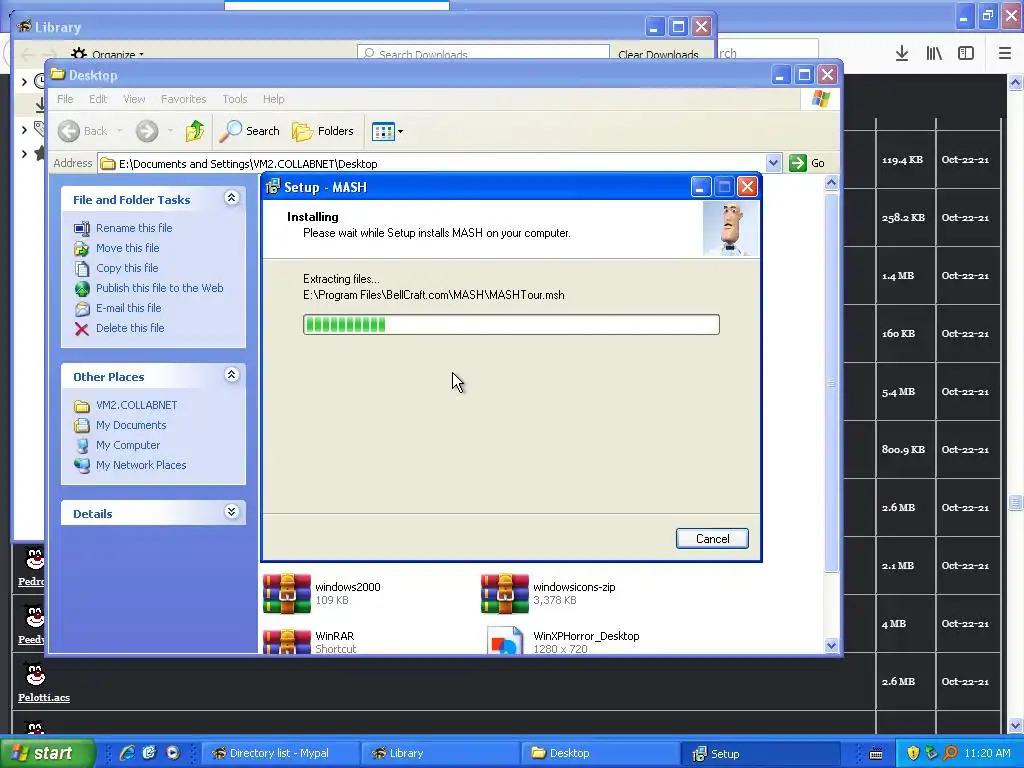This screenshot has width=1024, height=768.
Task: Open the Help menu in Desktop window
Action: [274, 99]
